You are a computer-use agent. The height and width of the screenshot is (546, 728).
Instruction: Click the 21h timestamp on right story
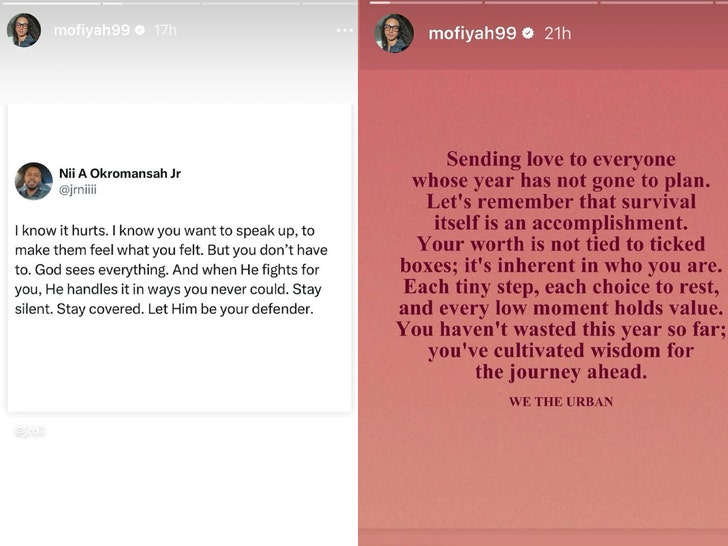[x=558, y=34]
